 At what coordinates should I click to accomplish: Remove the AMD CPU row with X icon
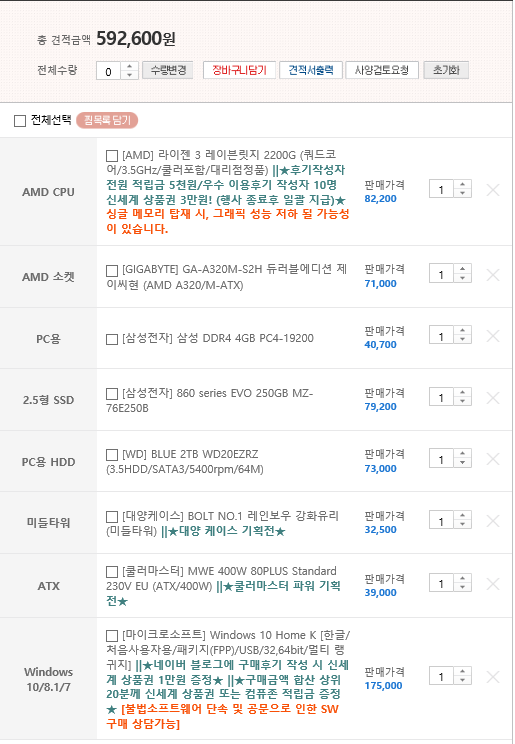[x=493, y=190]
